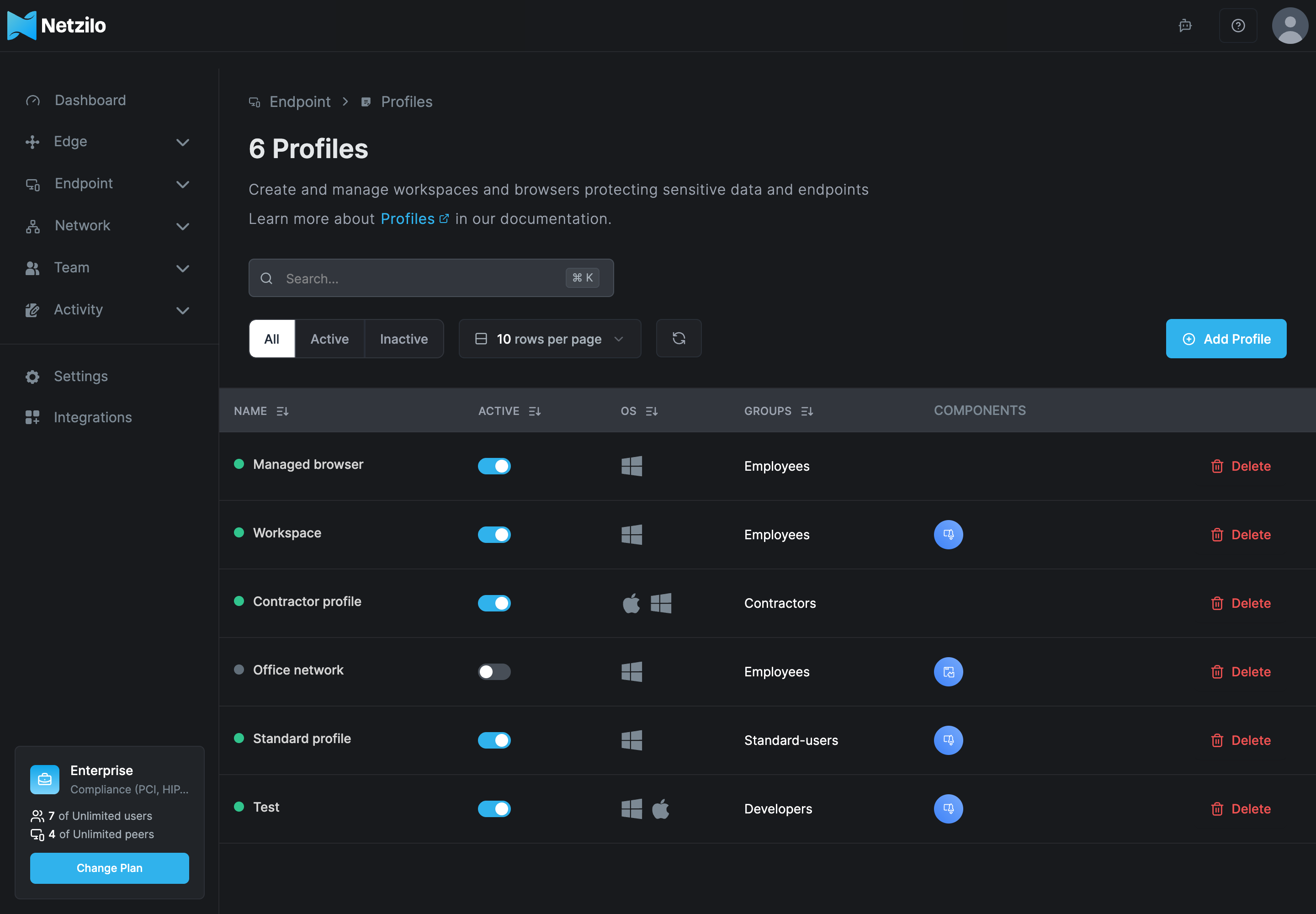The height and width of the screenshot is (914, 1316).
Task: Toggle Contractor profile active switch
Action: pos(494,603)
